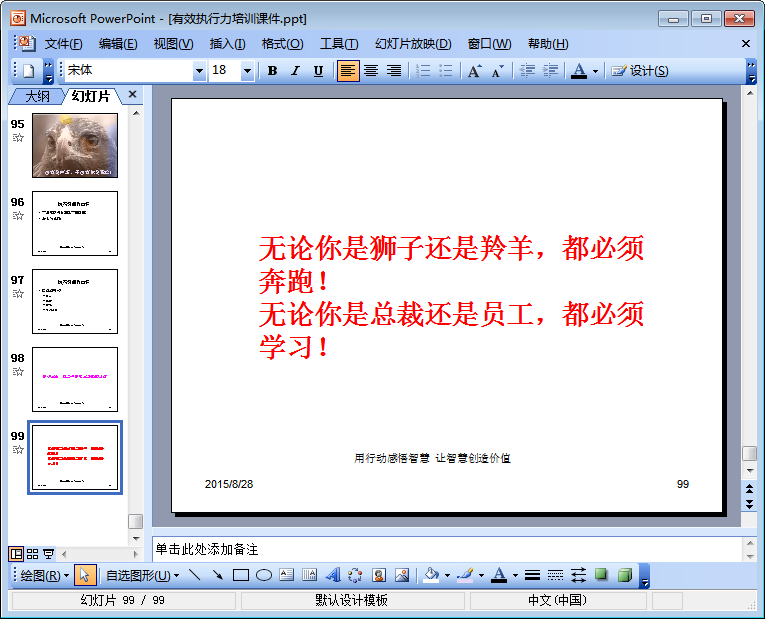Click Increase Font Size icon
This screenshot has width=765, height=619.
474,71
